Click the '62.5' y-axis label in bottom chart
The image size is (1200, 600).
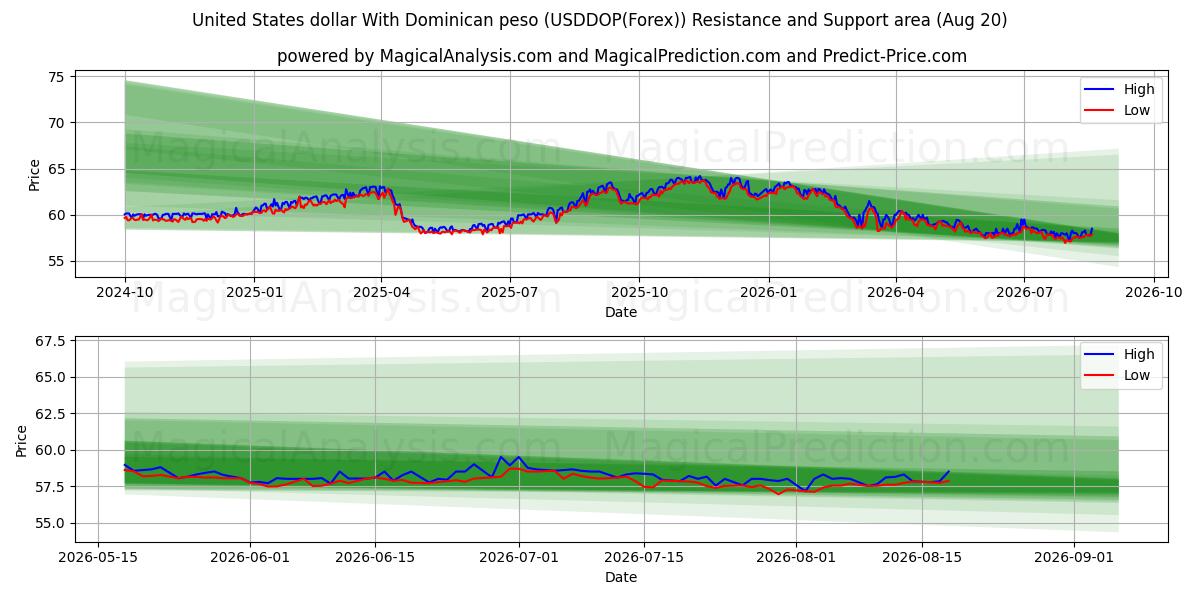tap(51, 414)
